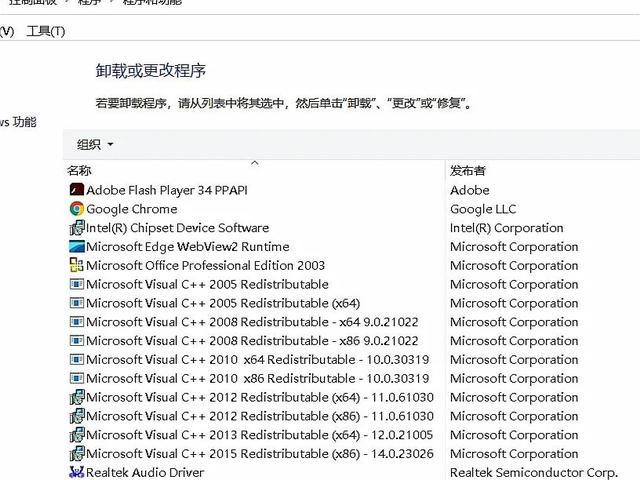Select Visual C++ 2015 Redistributable (x86) 14.0.23026 name
640x480 pixels.
pyautogui.click(x=260, y=453)
